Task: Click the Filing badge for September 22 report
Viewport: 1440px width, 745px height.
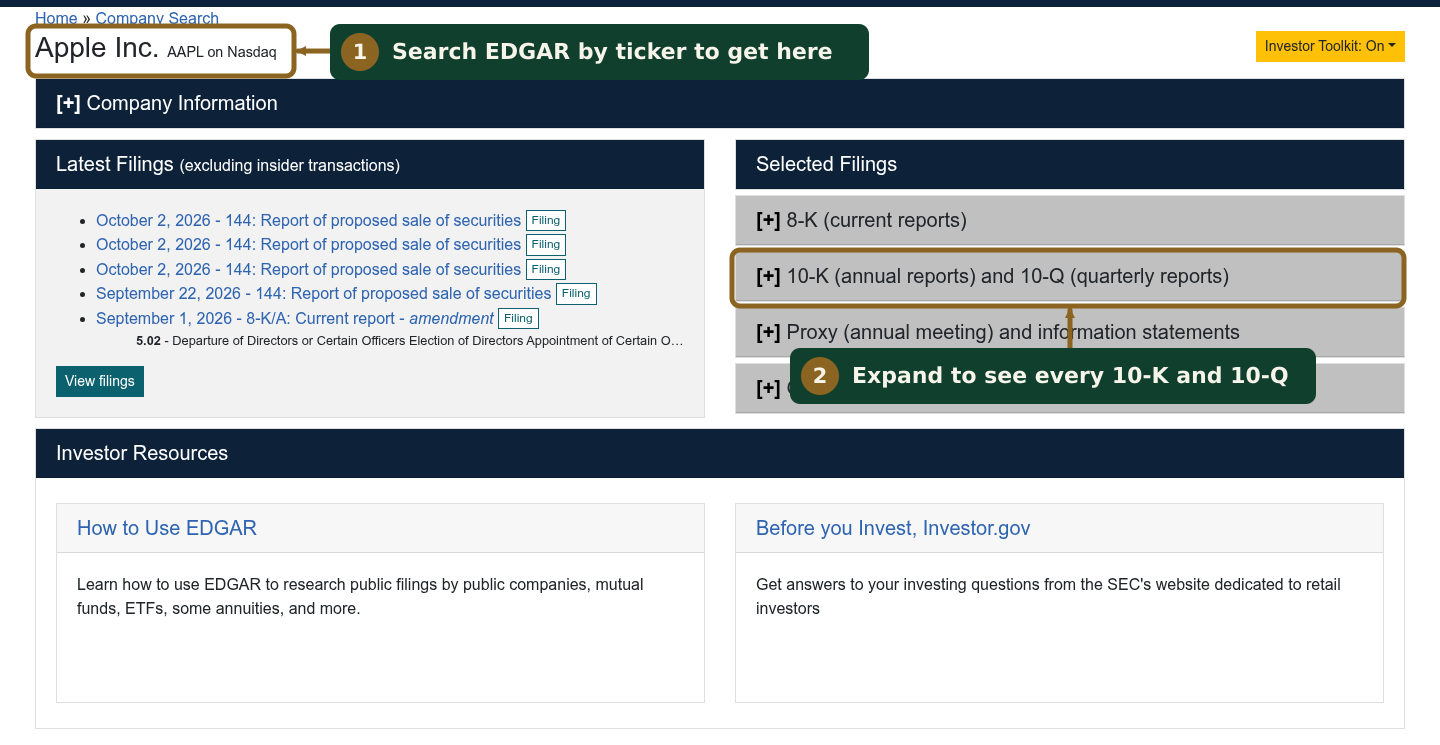Action: click(x=576, y=294)
